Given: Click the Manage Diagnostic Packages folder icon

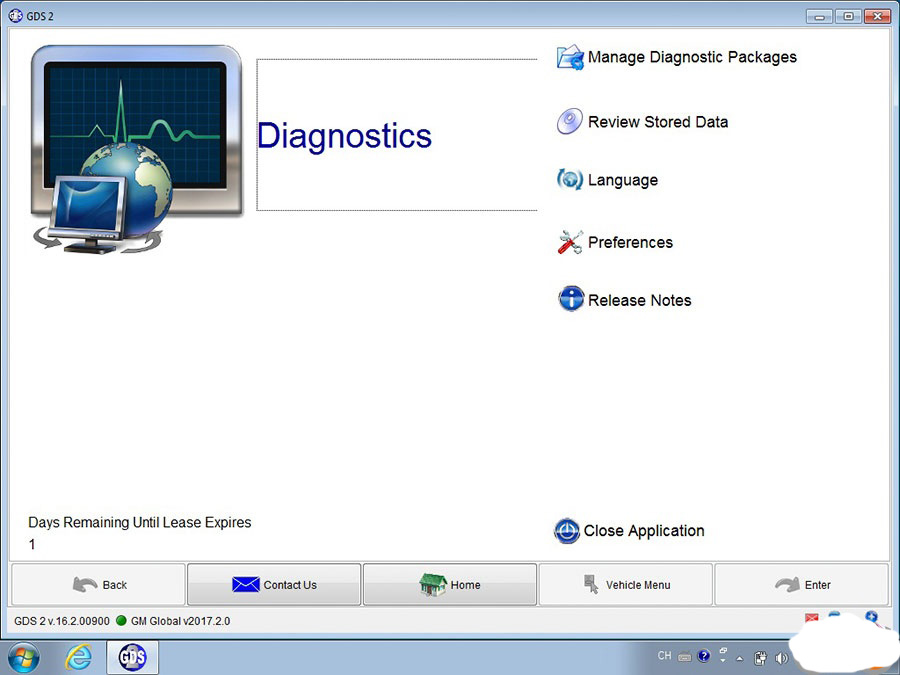Looking at the screenshot, I should tap(570, 57).
